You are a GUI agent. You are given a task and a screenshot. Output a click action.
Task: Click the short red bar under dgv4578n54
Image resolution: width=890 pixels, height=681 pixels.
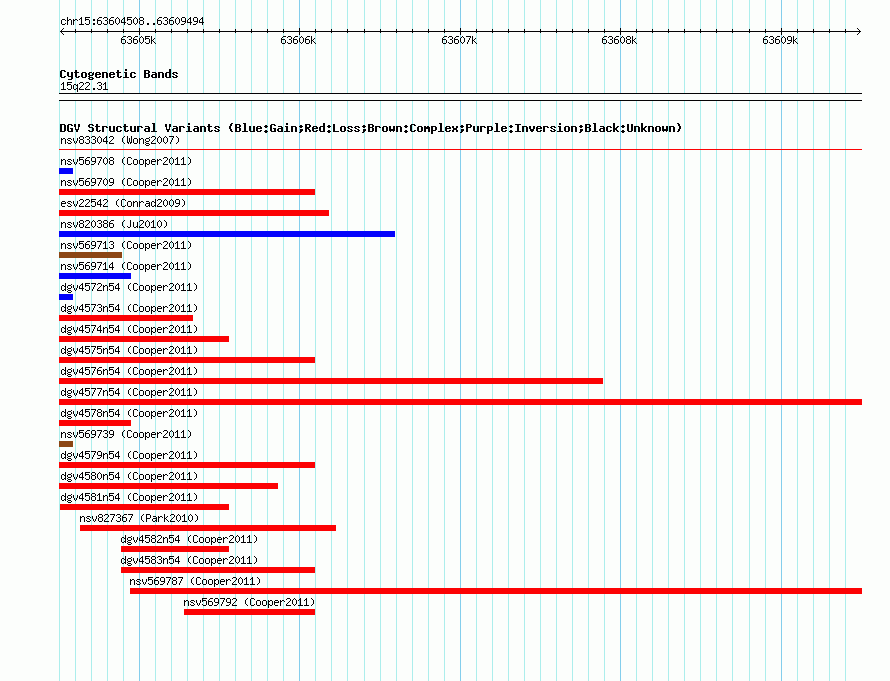pyautogui.click(x=95, y=423)
